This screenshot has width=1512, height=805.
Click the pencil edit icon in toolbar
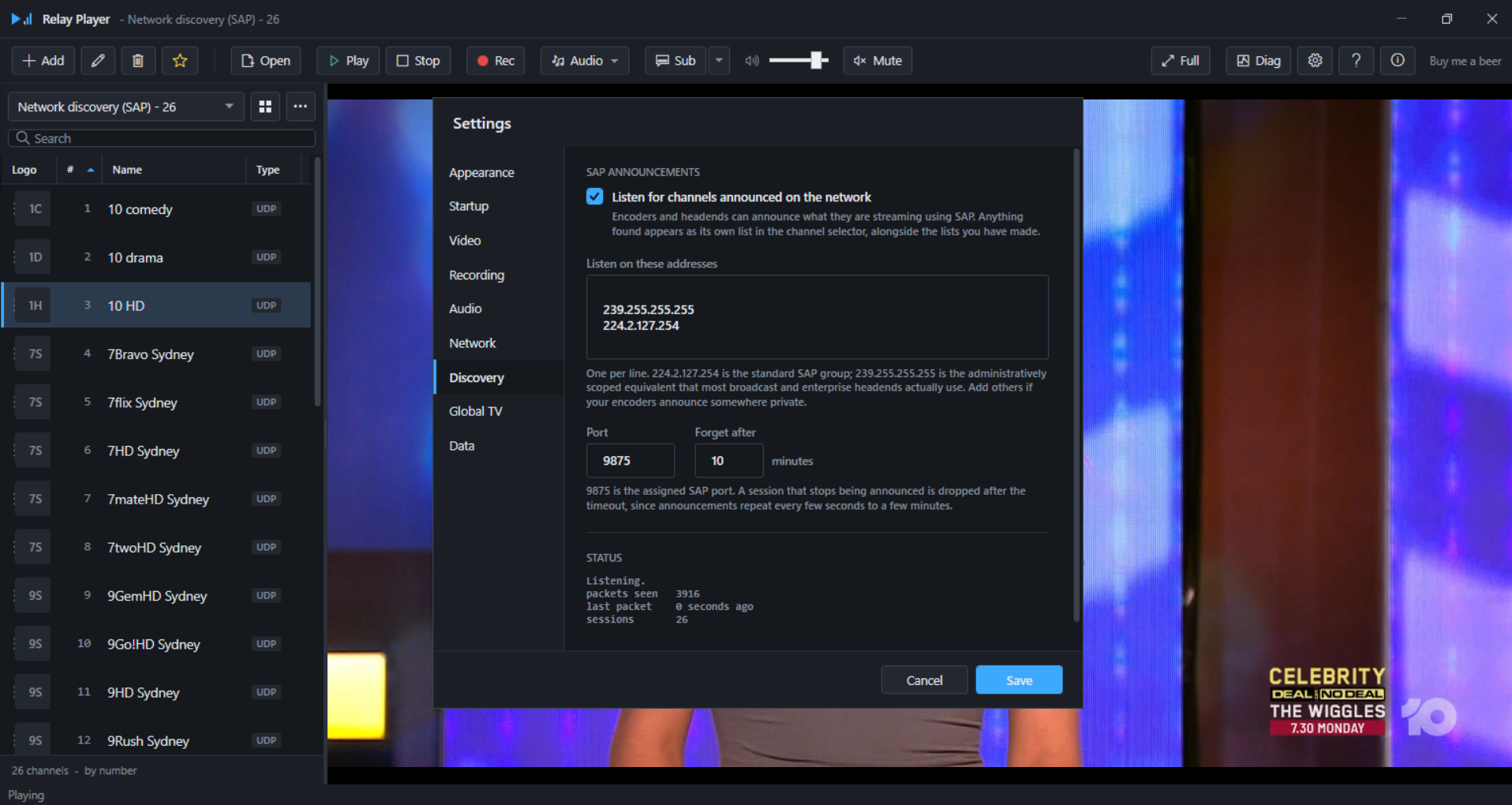pyautogui.click(x=98, y=61)
